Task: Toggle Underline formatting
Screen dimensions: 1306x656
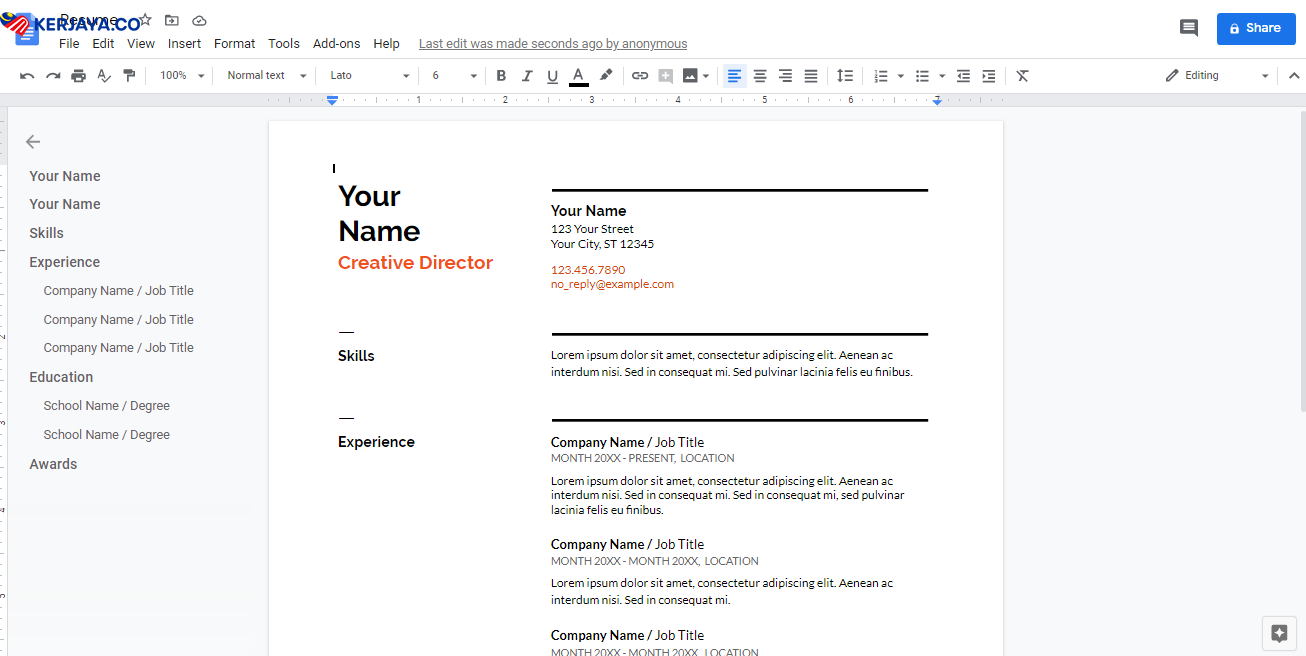Action: tap(553, 76)
